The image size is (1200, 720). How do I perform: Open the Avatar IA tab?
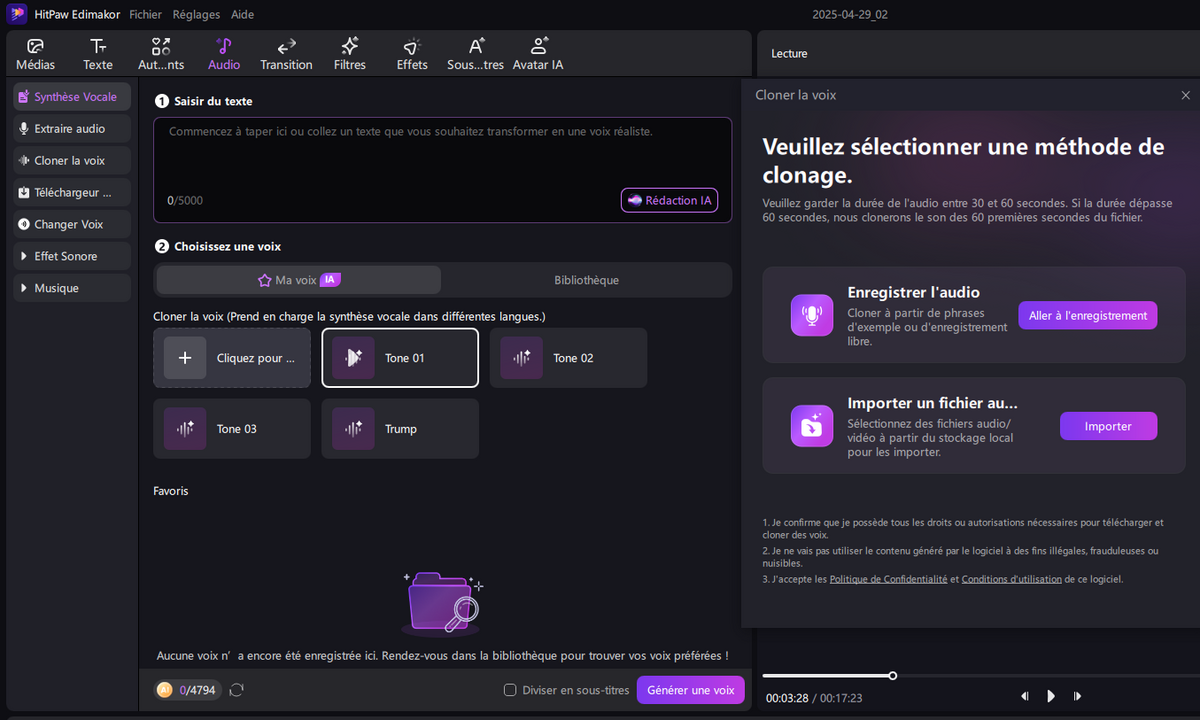click(538, 54)
